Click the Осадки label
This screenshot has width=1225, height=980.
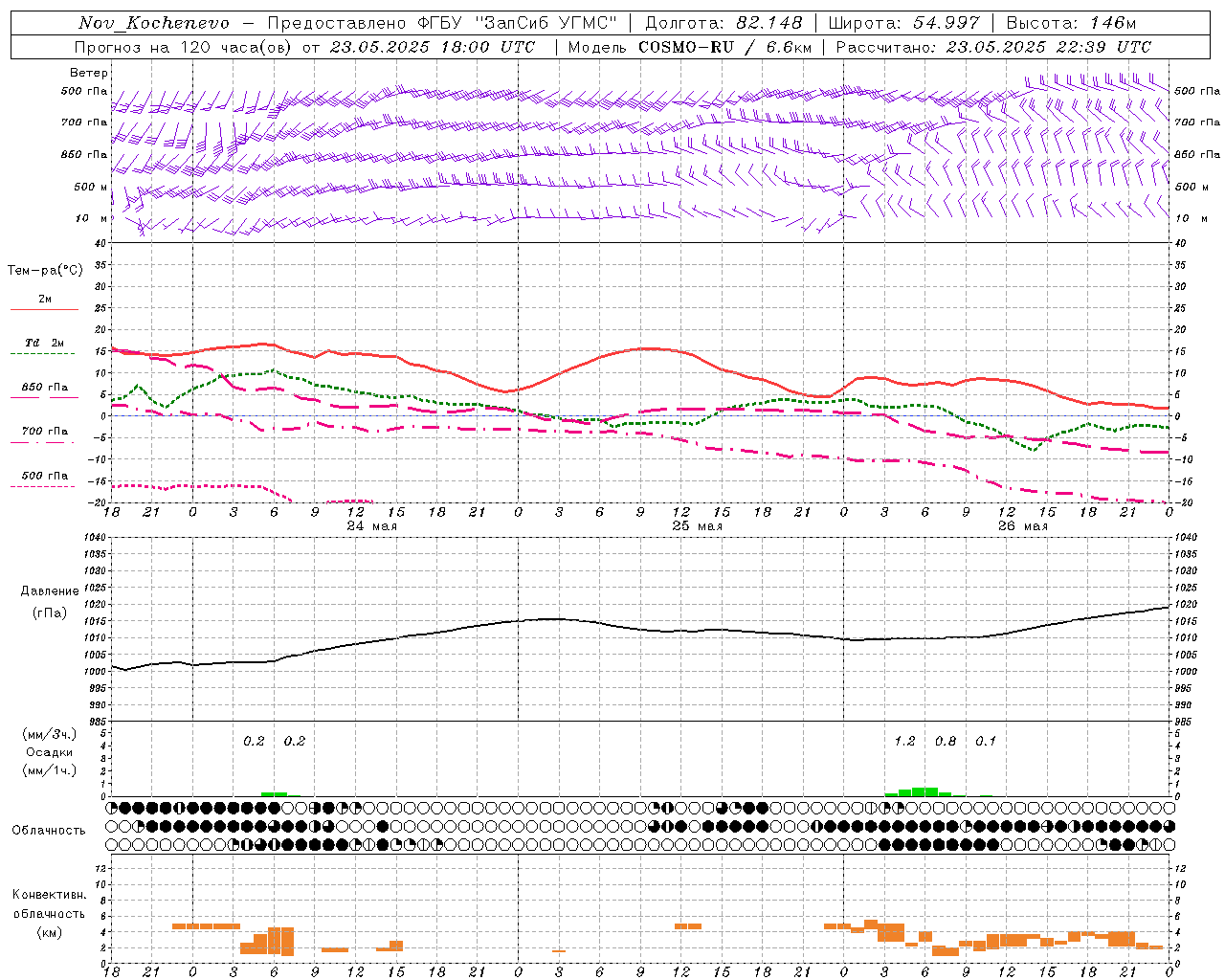pyautogui.click(x=50, y=752)
